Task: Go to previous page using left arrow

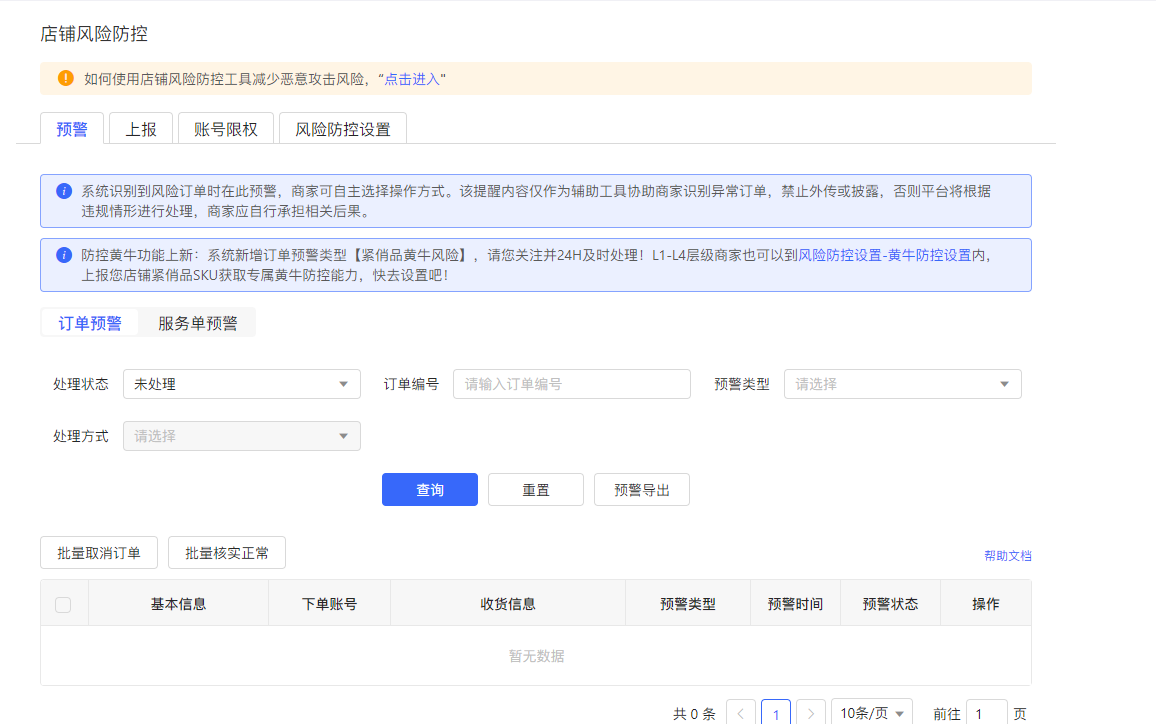Action: (740, 713)
